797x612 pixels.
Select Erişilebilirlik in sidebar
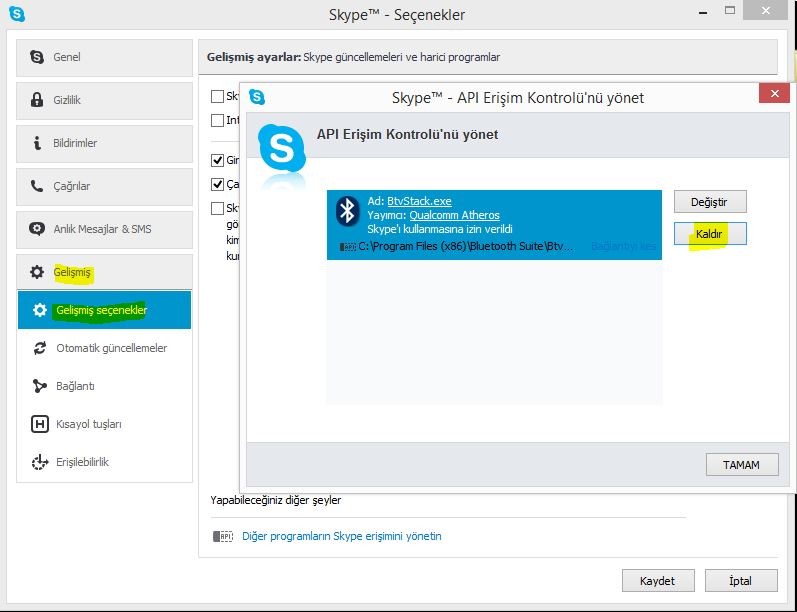coord(104,462)
